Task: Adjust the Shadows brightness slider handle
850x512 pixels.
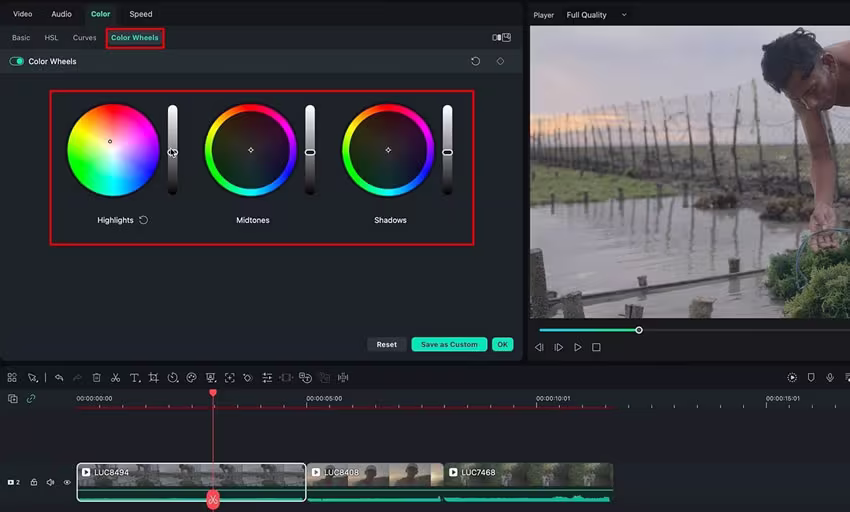Action: pyautogui.click(x=447, y=152)
